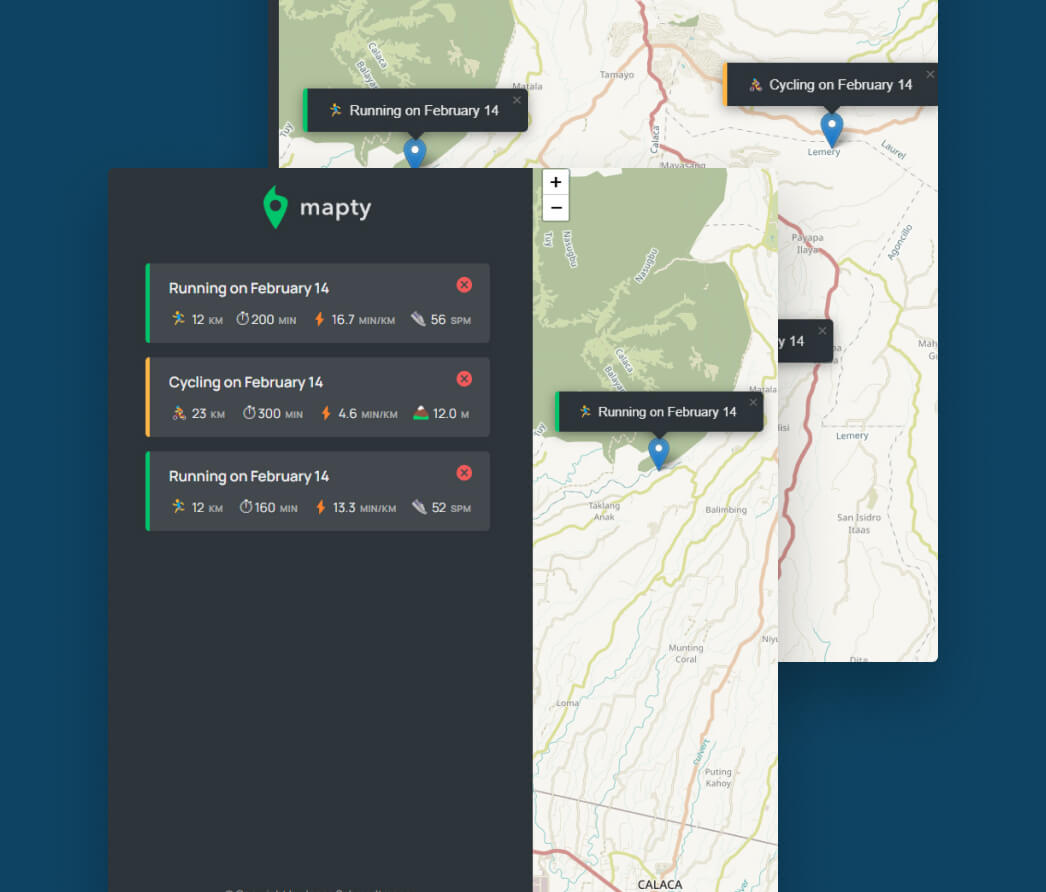Click the '12.0 M' elevation value
This screenshot has height=892, width=1046.
[x=451, y=414]
